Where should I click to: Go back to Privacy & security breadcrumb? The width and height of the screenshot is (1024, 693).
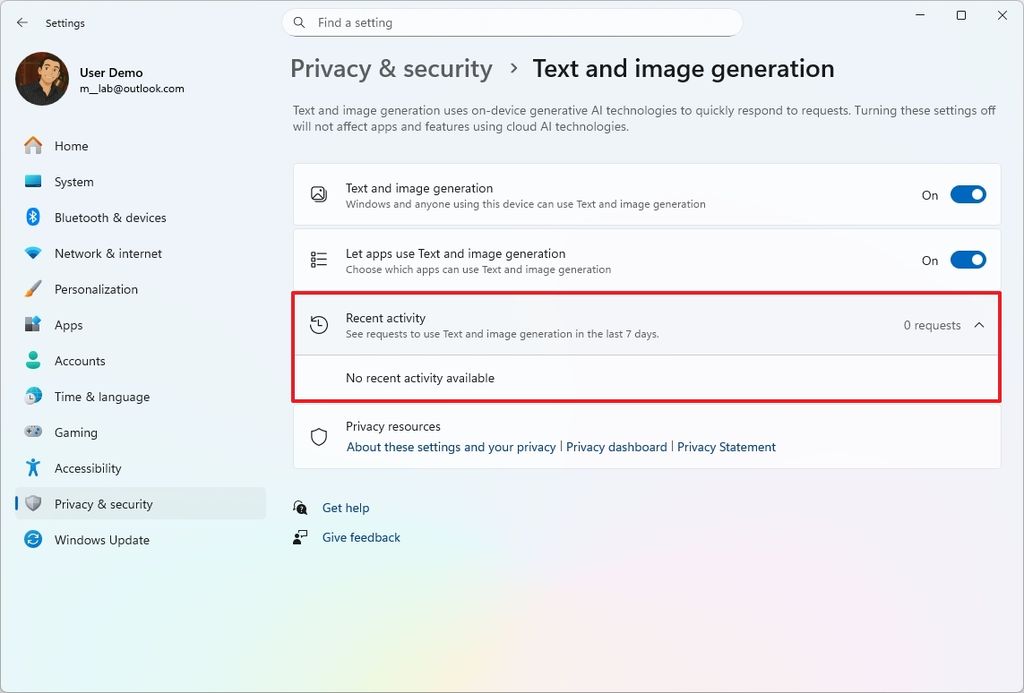[391, 69]
